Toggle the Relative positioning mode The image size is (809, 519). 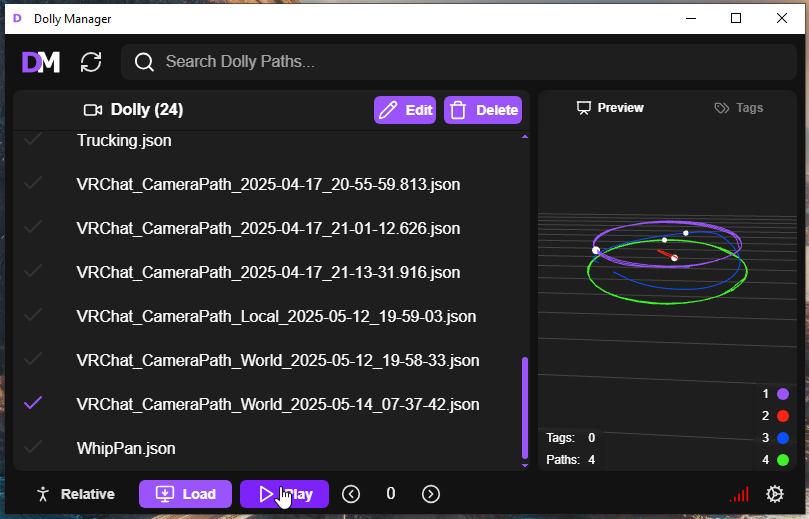click(74, 494)
